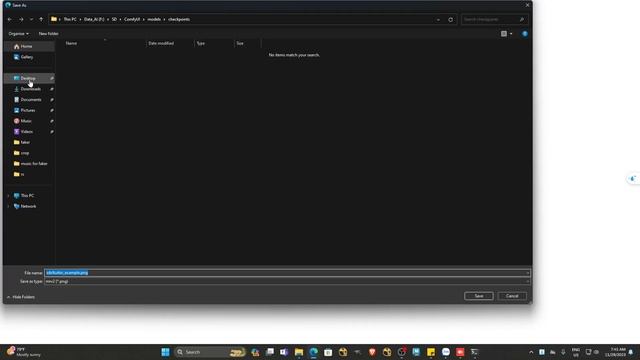This screenshot has width=640, height=360.
Task: Open the Organize menu
Action: 19,33
